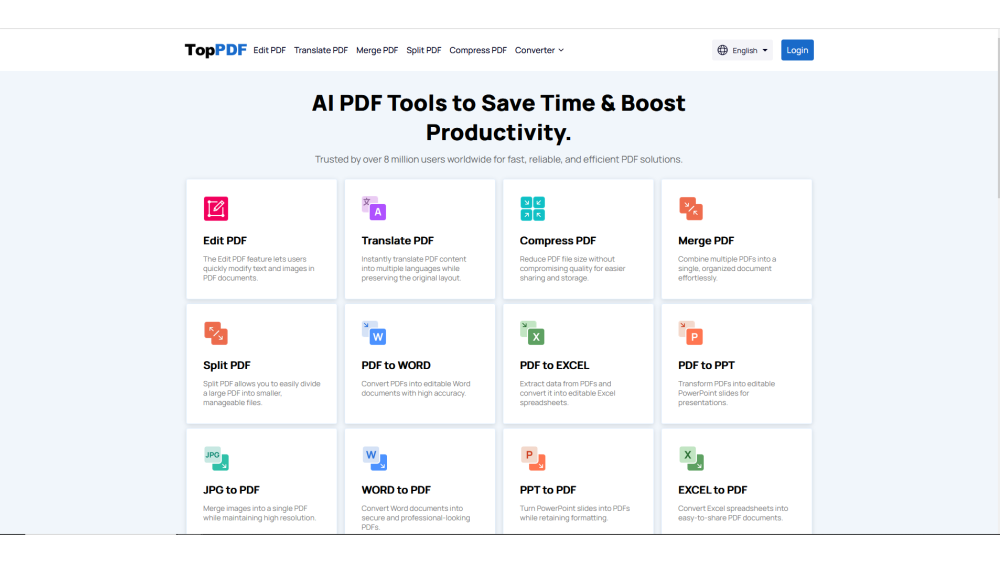This screenshot has height=563, width=1000.
Task: Click the PPT to PDF icon
Action: [532, 458]
